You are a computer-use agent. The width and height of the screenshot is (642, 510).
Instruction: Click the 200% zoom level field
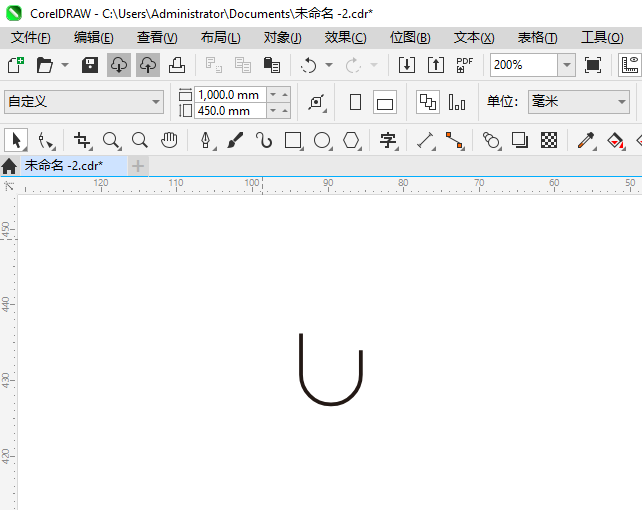coord(524,65)
